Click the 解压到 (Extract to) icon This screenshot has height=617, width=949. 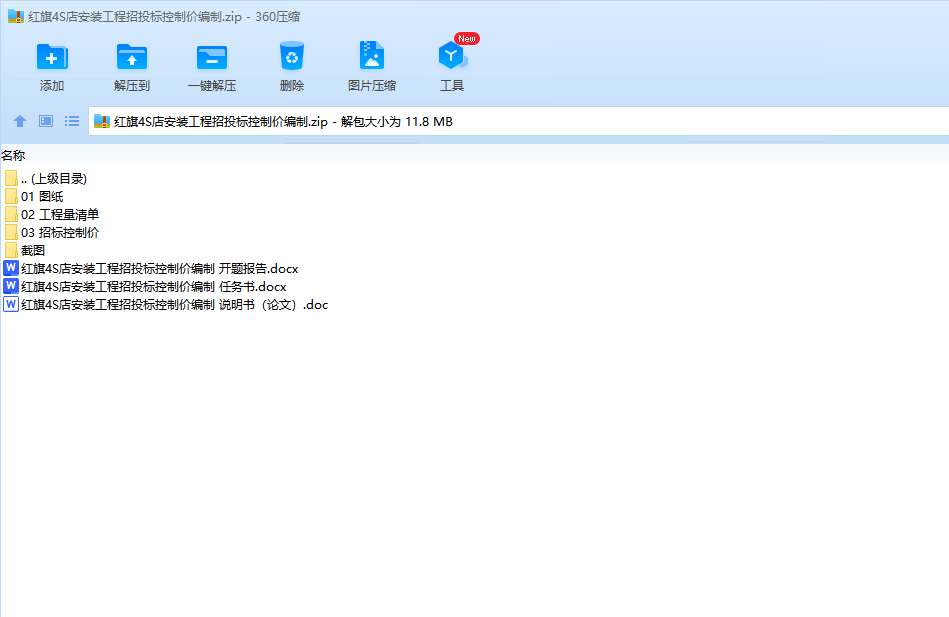pyautogui.click(x=132, y=58)
